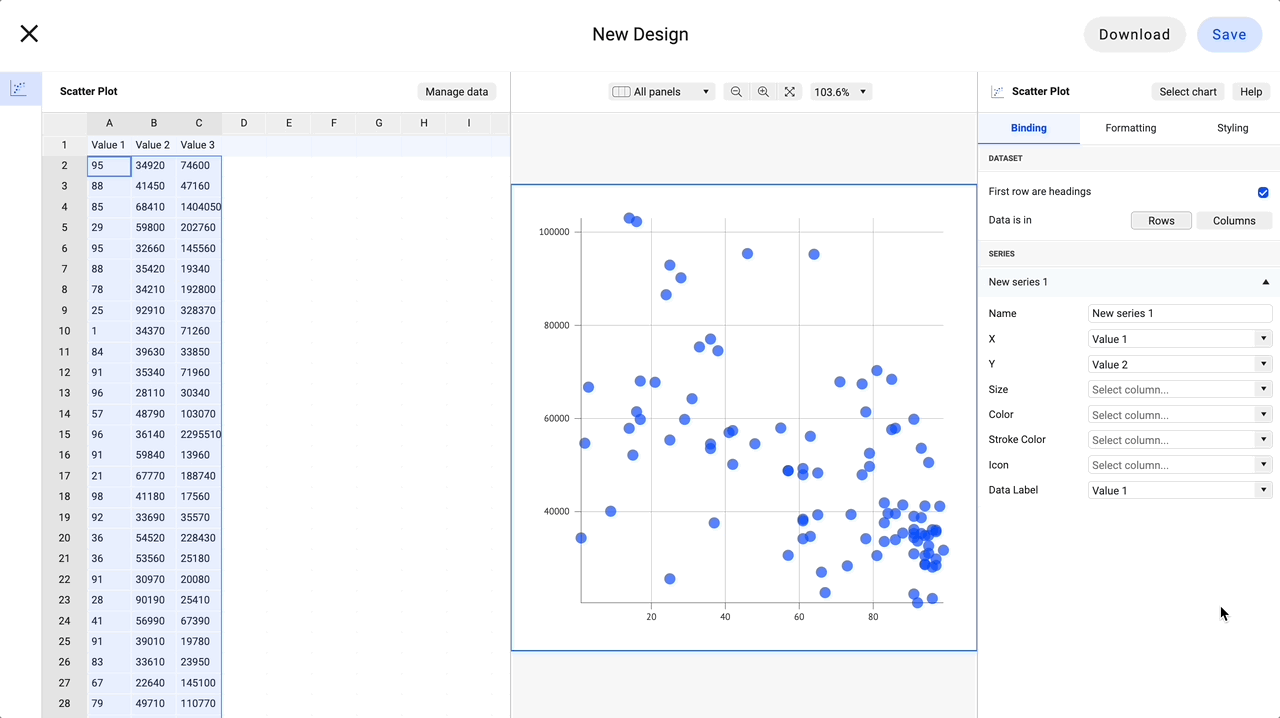This screenshot has height=718, width=1280.
Task: Click the Scatter Plot icon in right panel header
Action: tap(996, 91)
